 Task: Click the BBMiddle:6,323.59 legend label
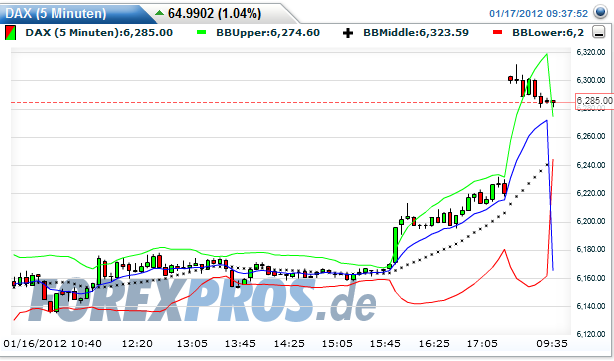point(416,32)
